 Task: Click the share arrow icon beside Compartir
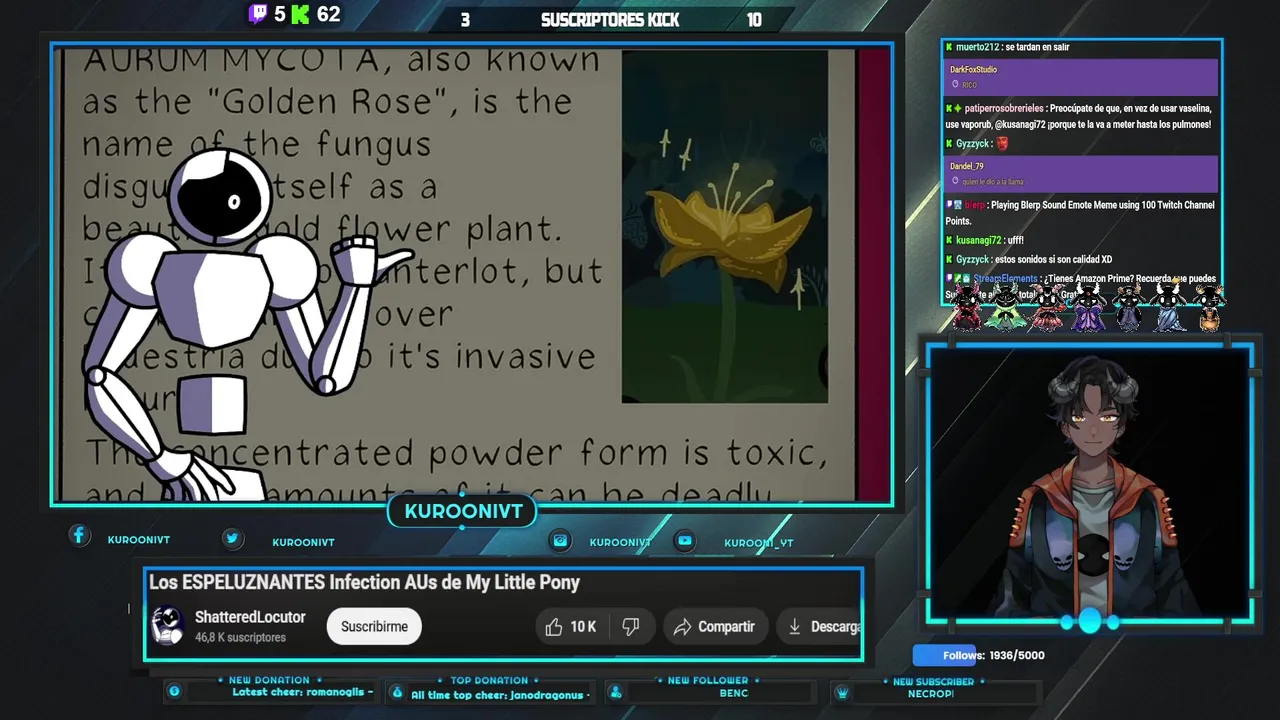682,627
